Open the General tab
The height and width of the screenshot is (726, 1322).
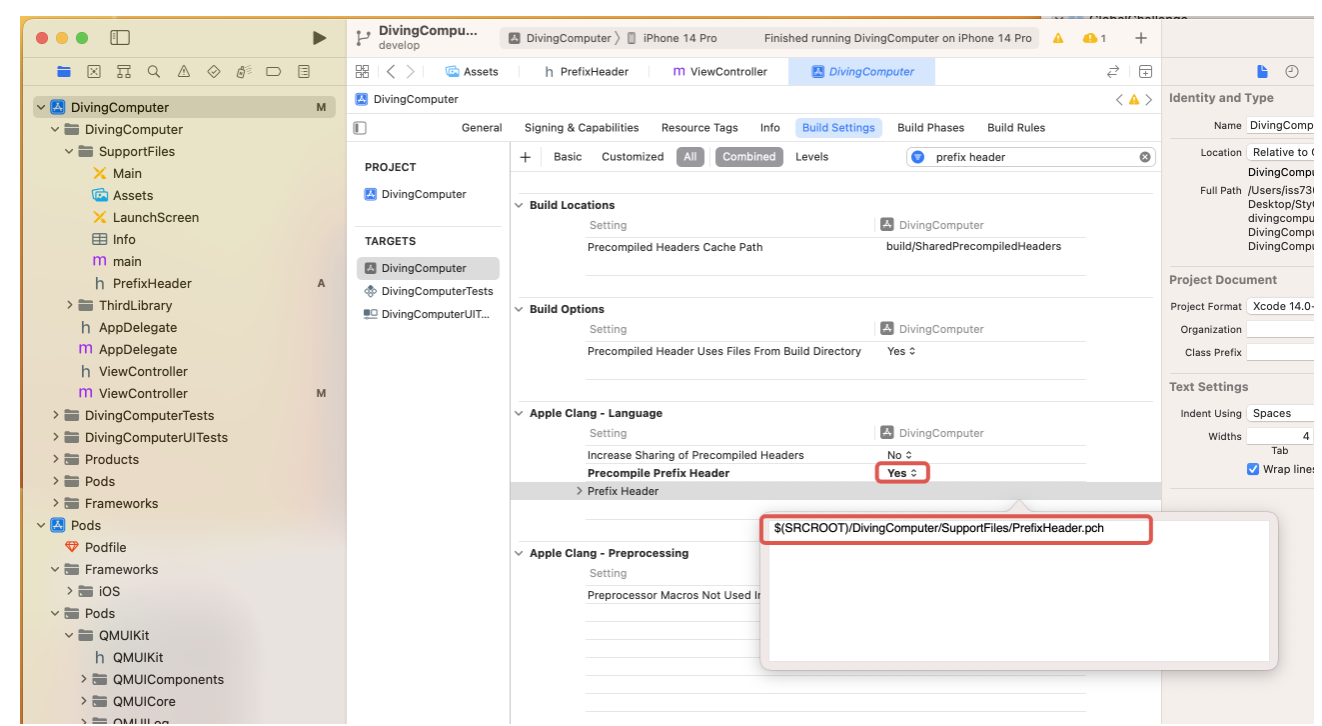[x=482, y=128]
